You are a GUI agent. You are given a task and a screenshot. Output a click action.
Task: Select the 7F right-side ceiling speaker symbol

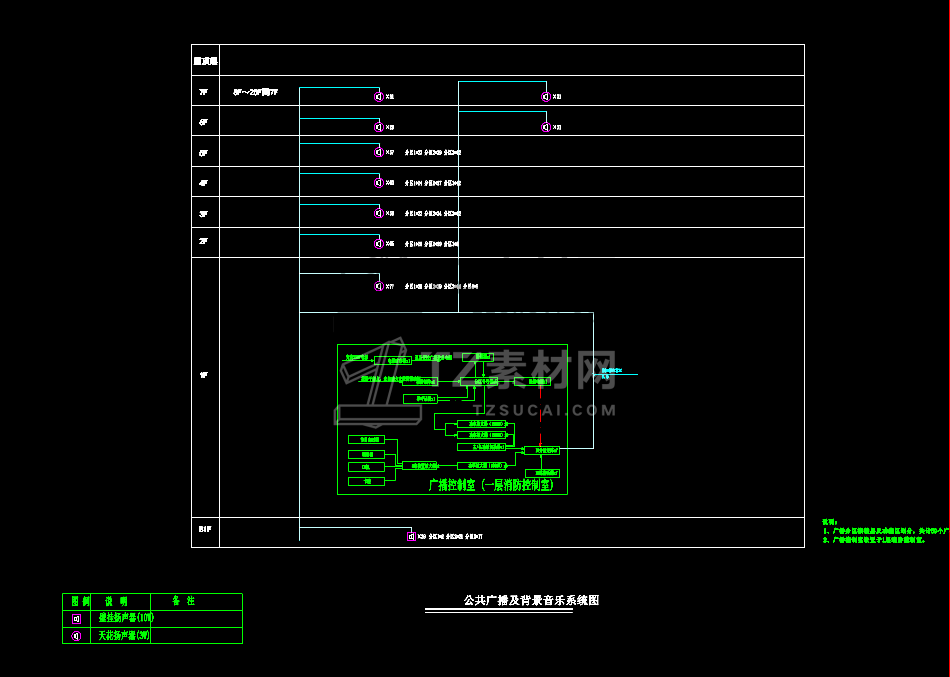tap(546, 96)
